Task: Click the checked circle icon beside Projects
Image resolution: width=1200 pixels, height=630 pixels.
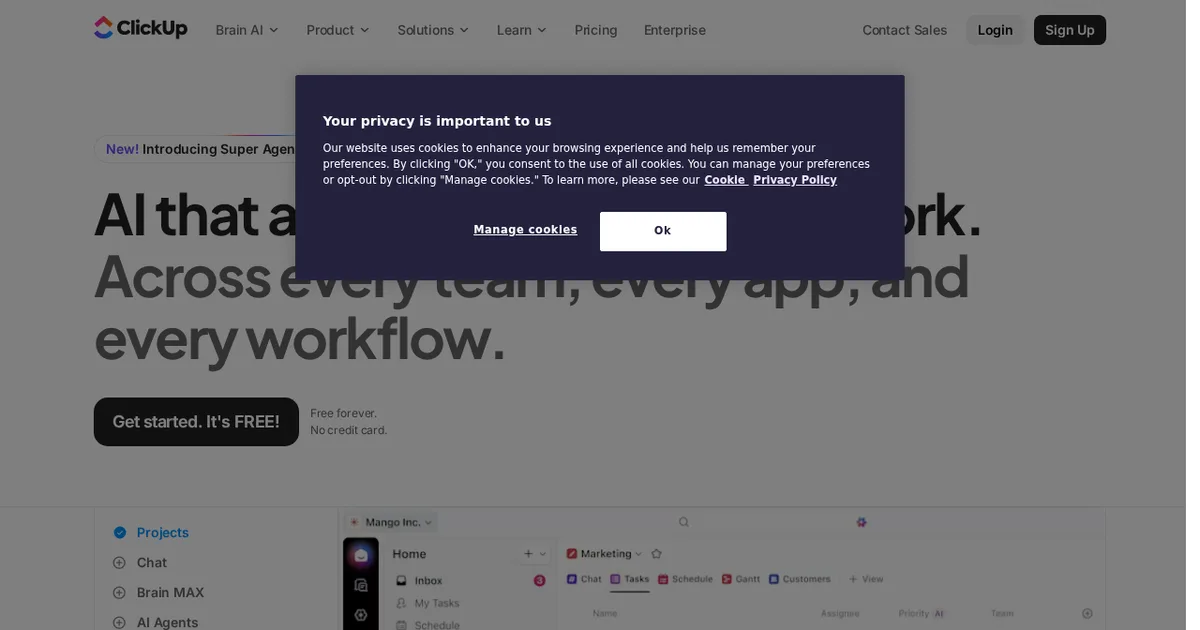Action: (x=120, y=533)
